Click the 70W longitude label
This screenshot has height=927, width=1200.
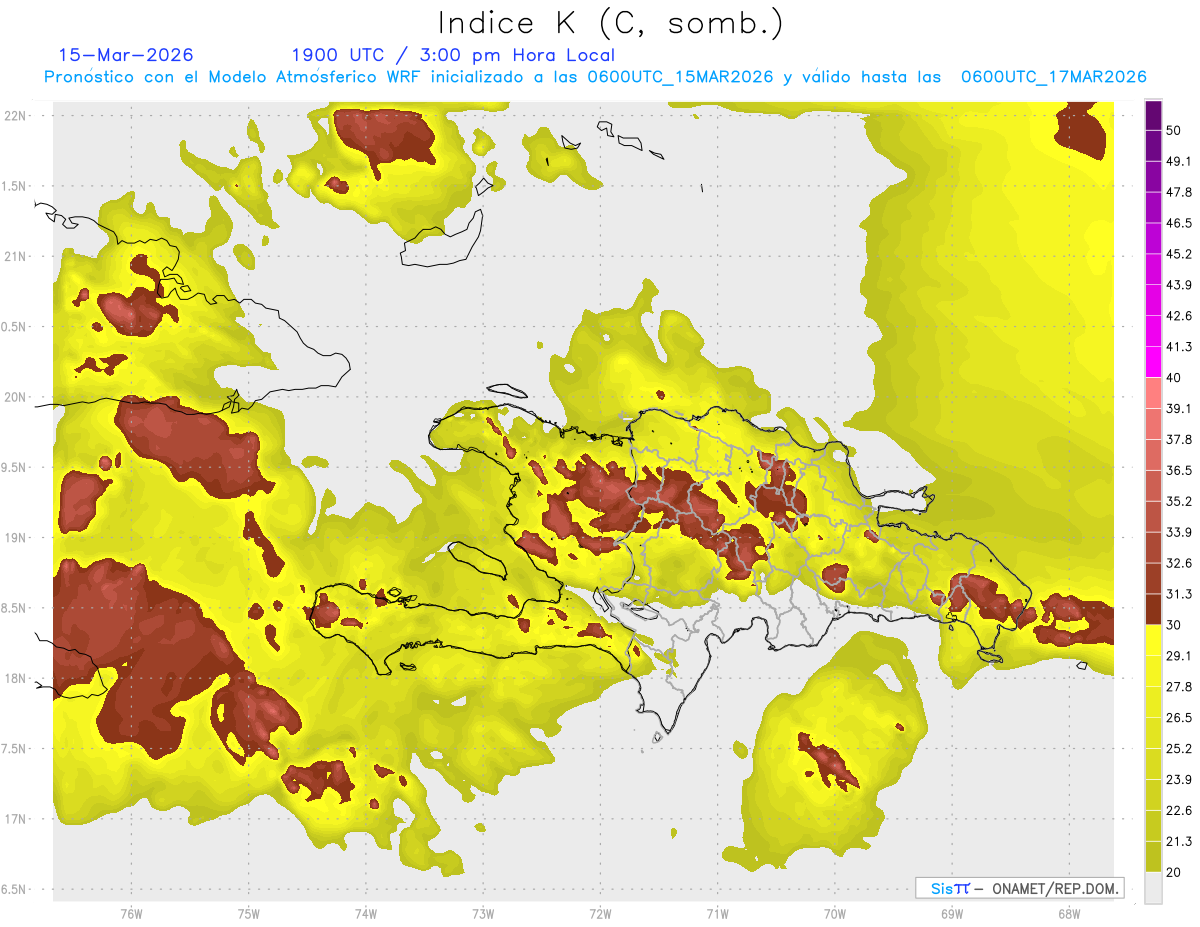(835, 914)
